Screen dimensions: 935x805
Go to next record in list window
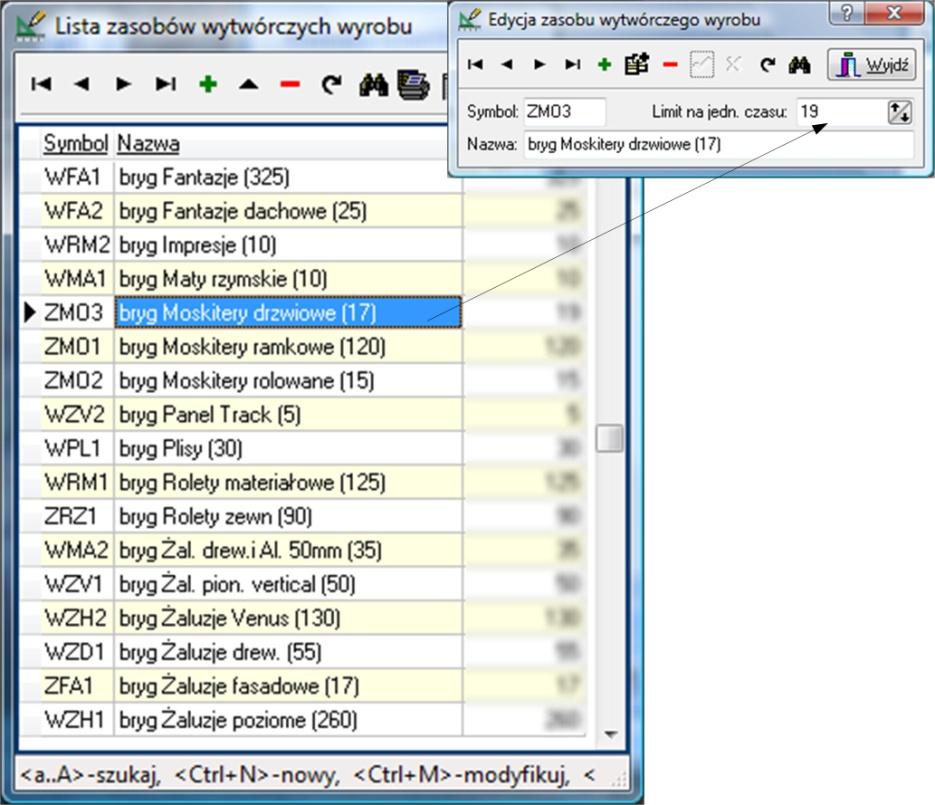(123, 84)
